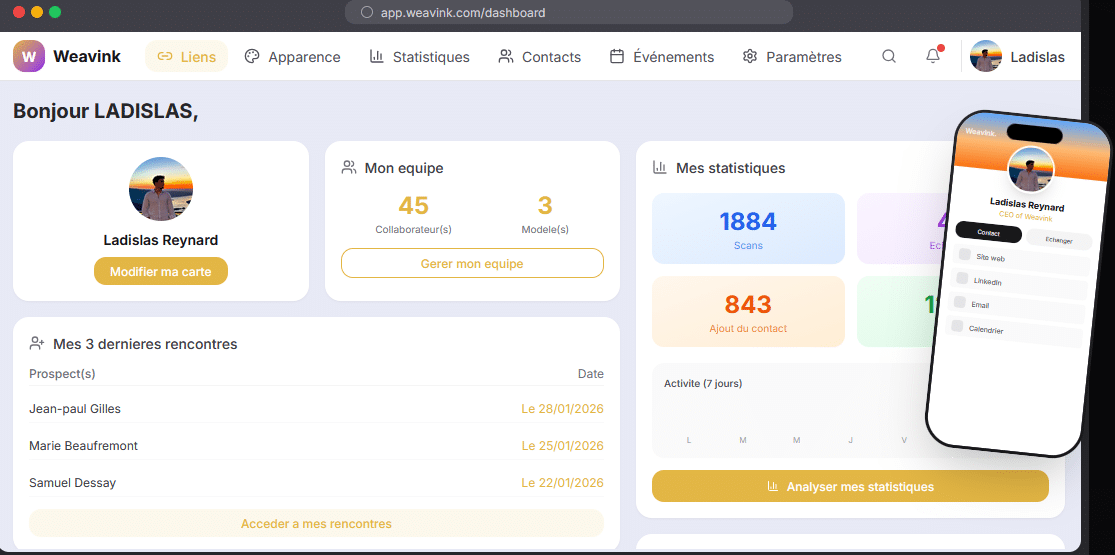
Task: Click Gerer mon equipe button
Action: tap(472, 263)
